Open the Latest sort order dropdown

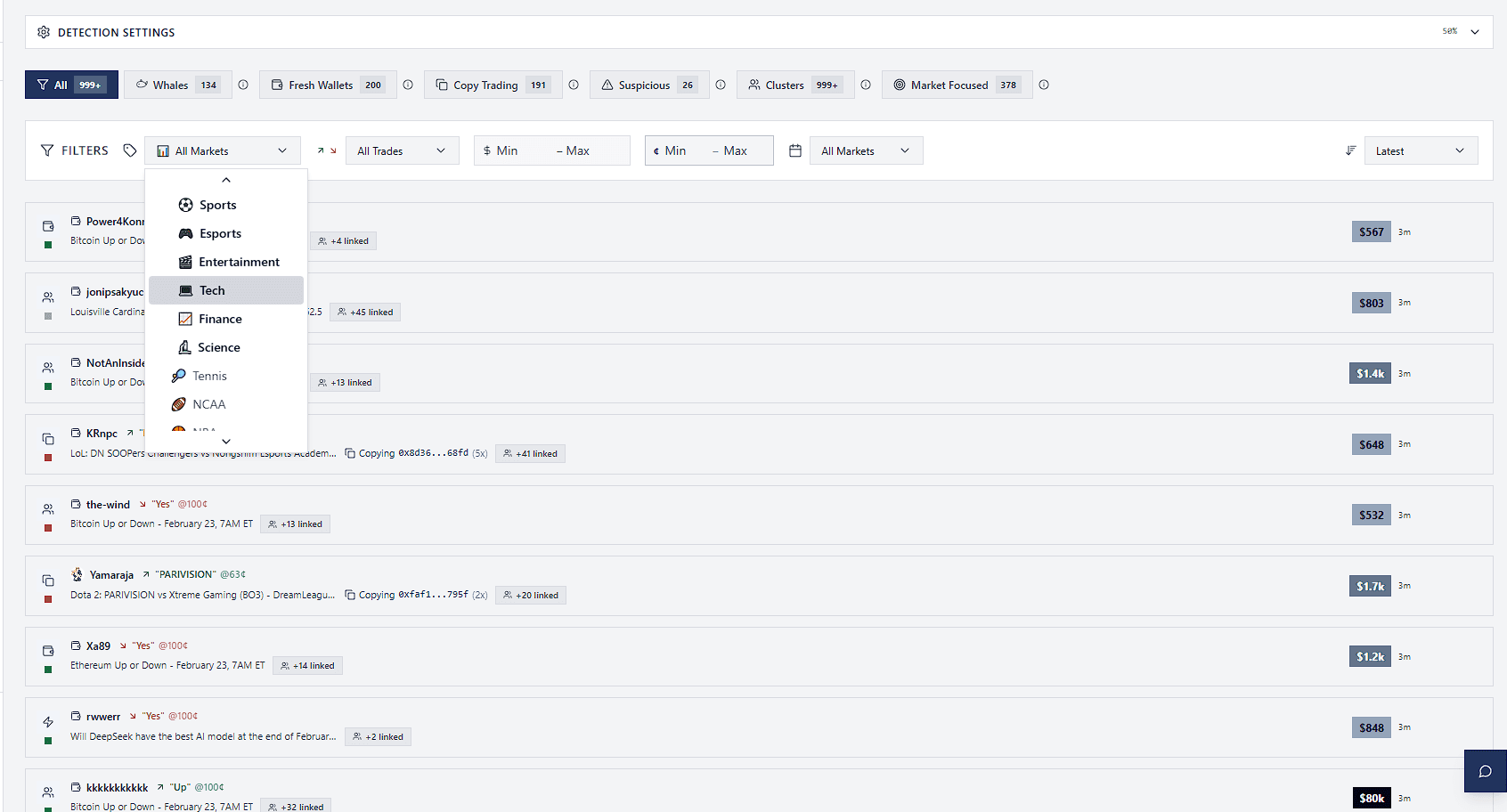1421,150
